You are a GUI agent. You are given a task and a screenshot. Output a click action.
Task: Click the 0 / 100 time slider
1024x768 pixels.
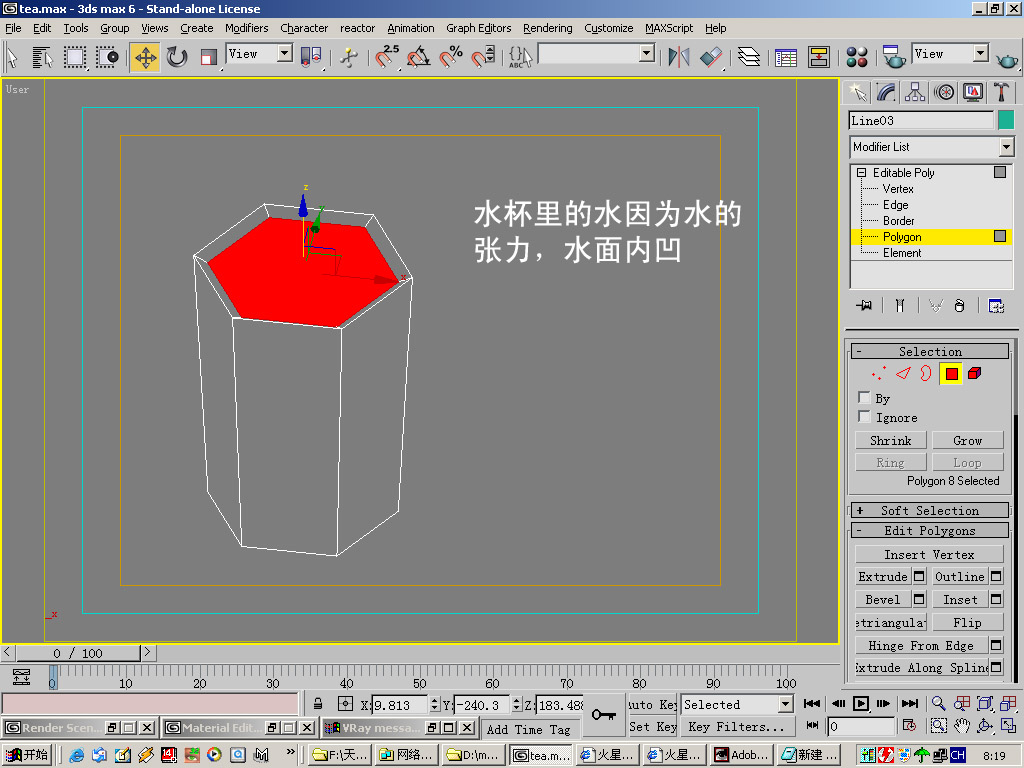(x=78, y=652)
